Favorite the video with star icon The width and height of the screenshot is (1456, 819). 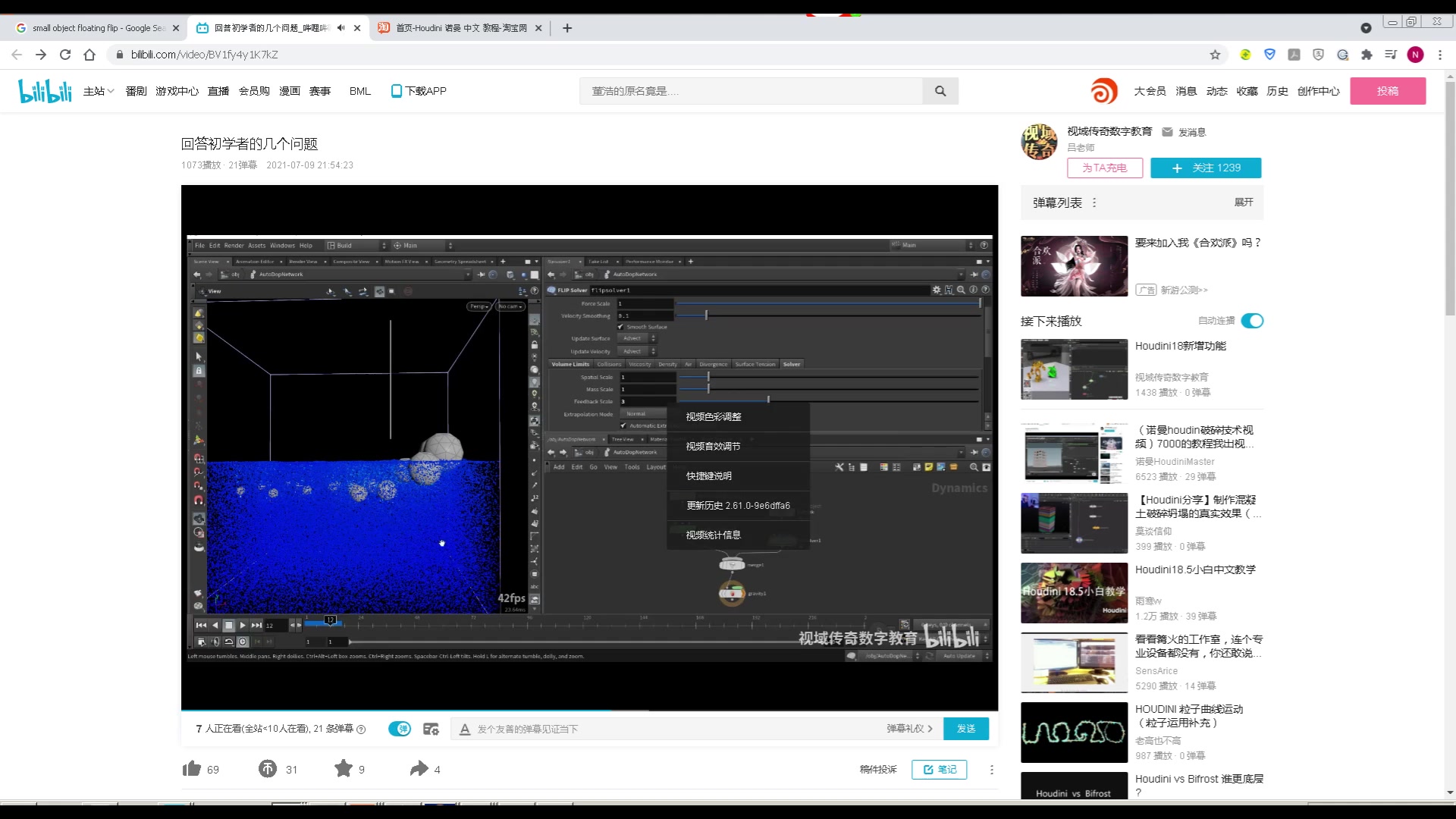click(x=344, y=768)
